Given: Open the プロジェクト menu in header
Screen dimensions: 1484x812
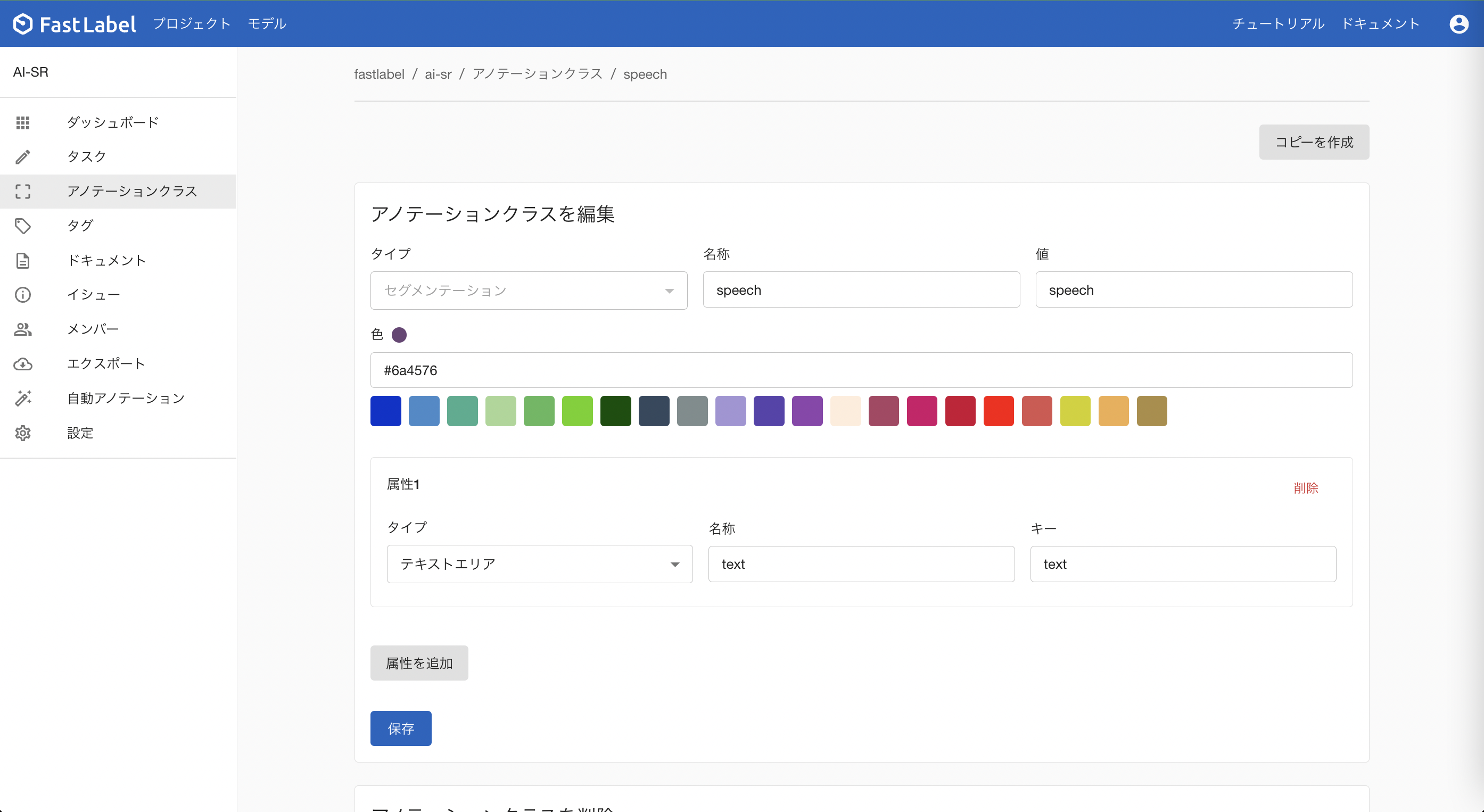Looking at the screenshot, I should coord(192,23).
